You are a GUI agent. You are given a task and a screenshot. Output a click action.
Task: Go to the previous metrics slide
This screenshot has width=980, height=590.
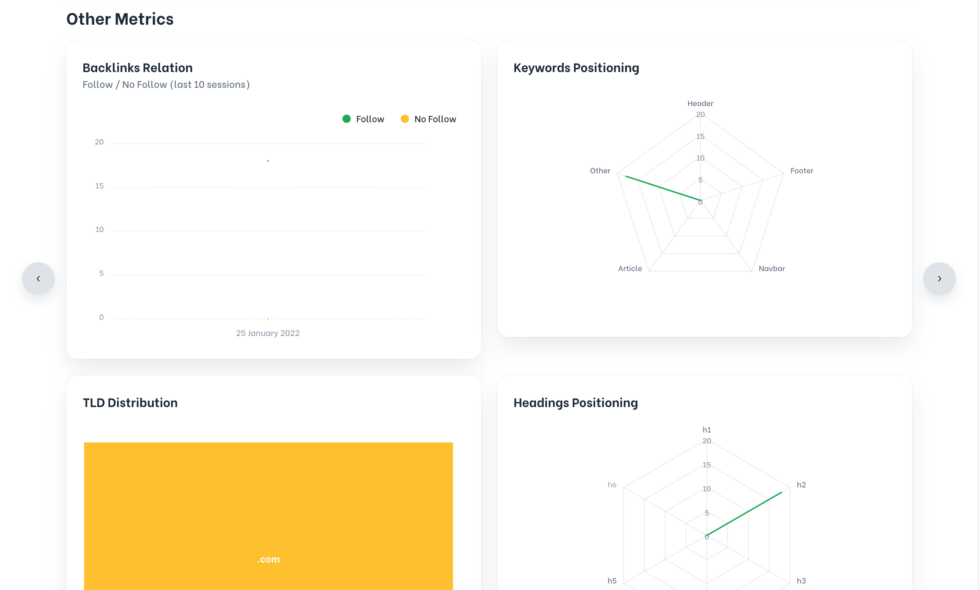point(38,278)
